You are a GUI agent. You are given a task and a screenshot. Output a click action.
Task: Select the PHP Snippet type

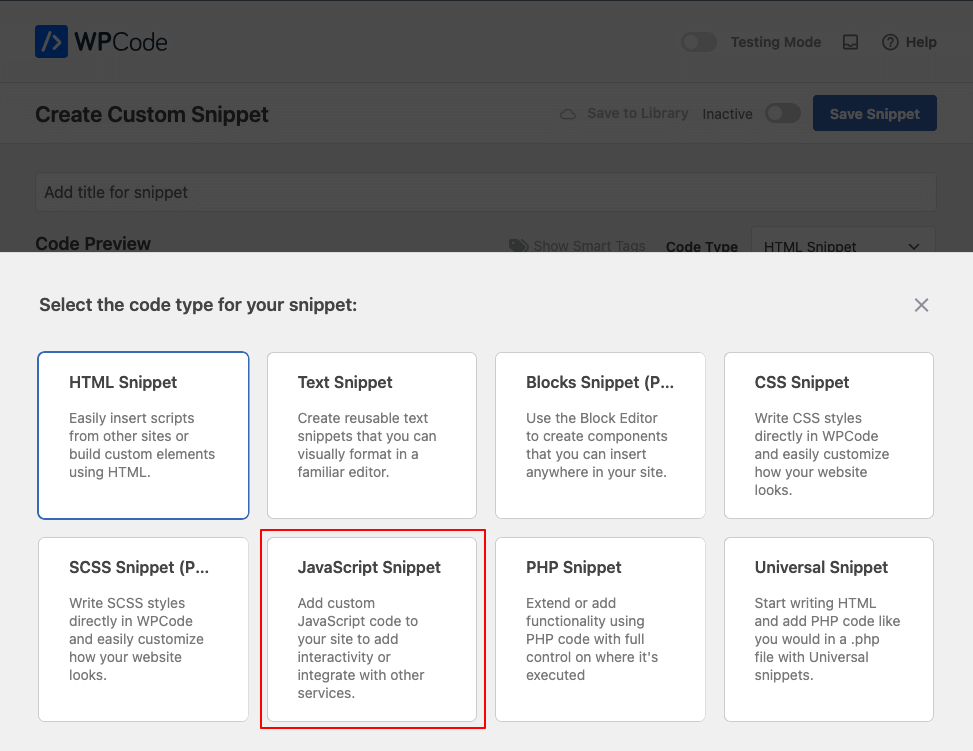point(599,629)
